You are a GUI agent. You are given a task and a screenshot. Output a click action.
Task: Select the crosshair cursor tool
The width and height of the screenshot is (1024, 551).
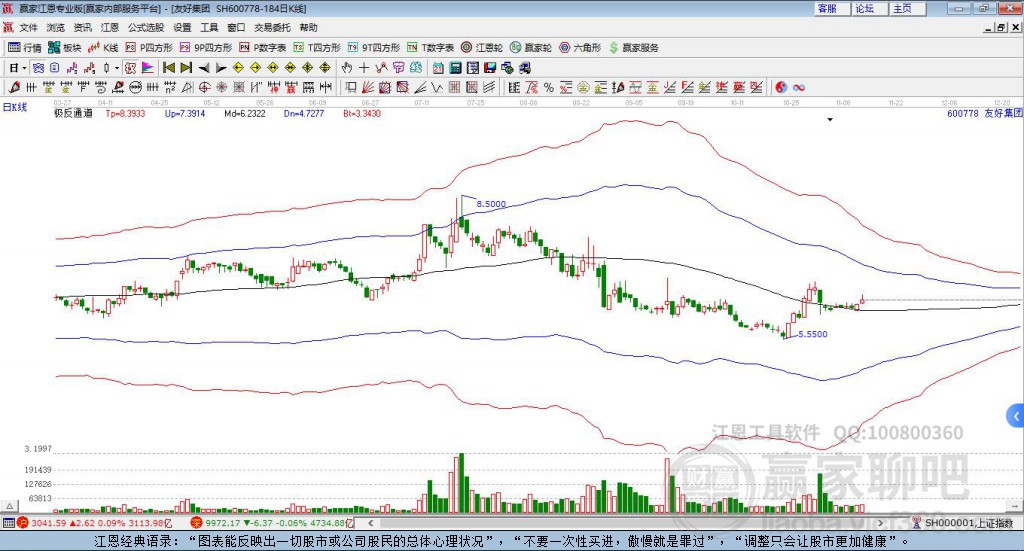point(364,68)
